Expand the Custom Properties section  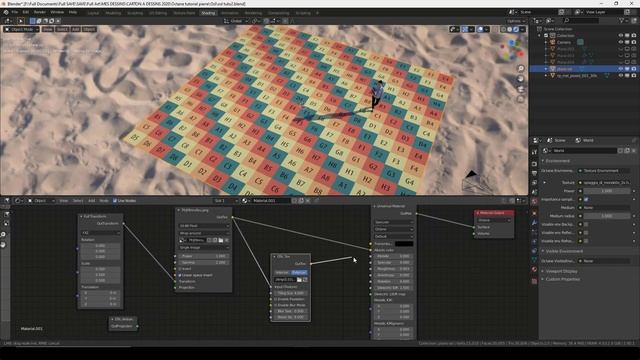pyautogui.click(x=562, y=279)
